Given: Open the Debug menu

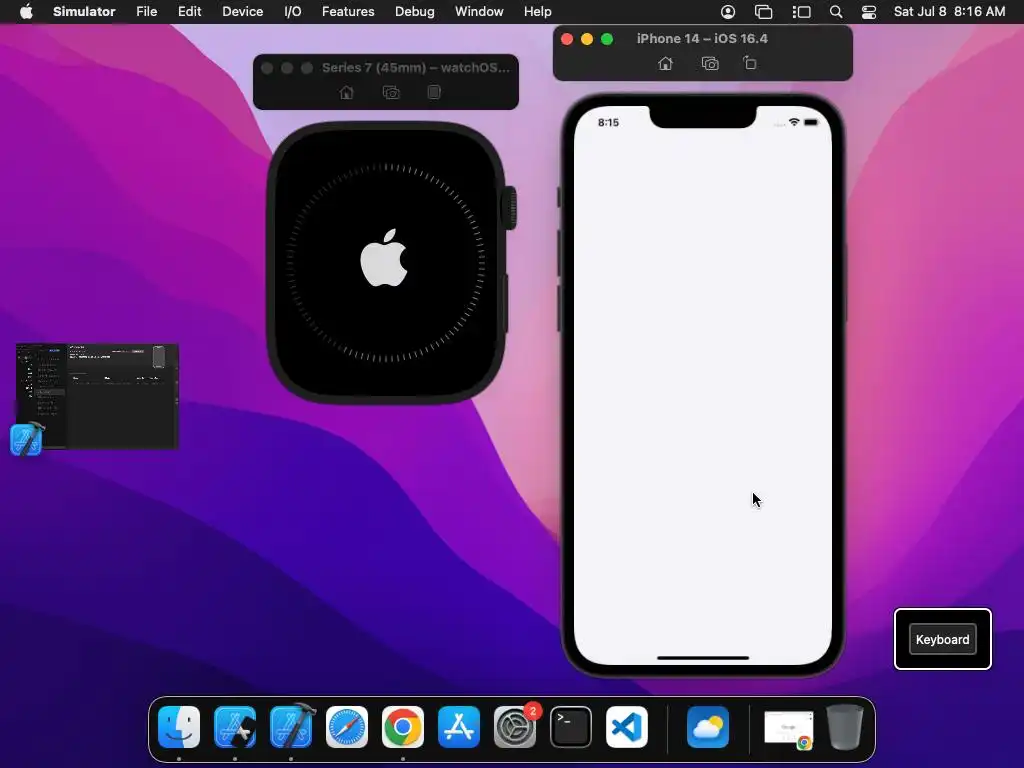Looking at the screenshot, I should [x=415, y=11].
